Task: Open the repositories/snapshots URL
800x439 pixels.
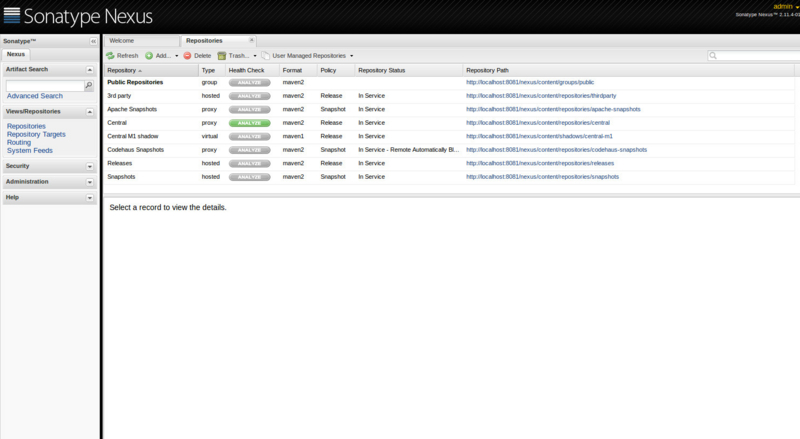Action: tap(542, 177)
